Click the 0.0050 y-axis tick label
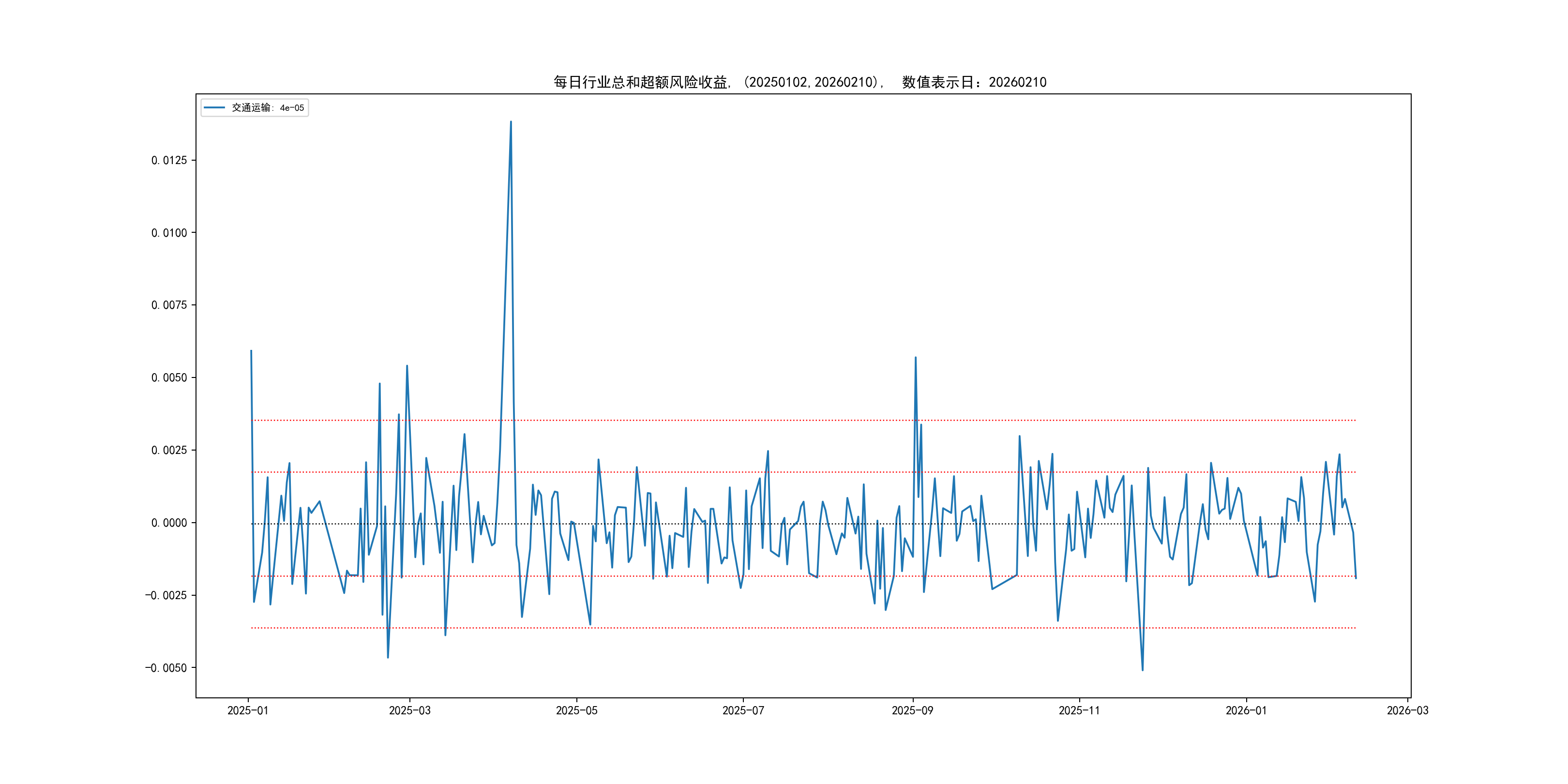The image size is (1568, 784). [x=168, y=377]
